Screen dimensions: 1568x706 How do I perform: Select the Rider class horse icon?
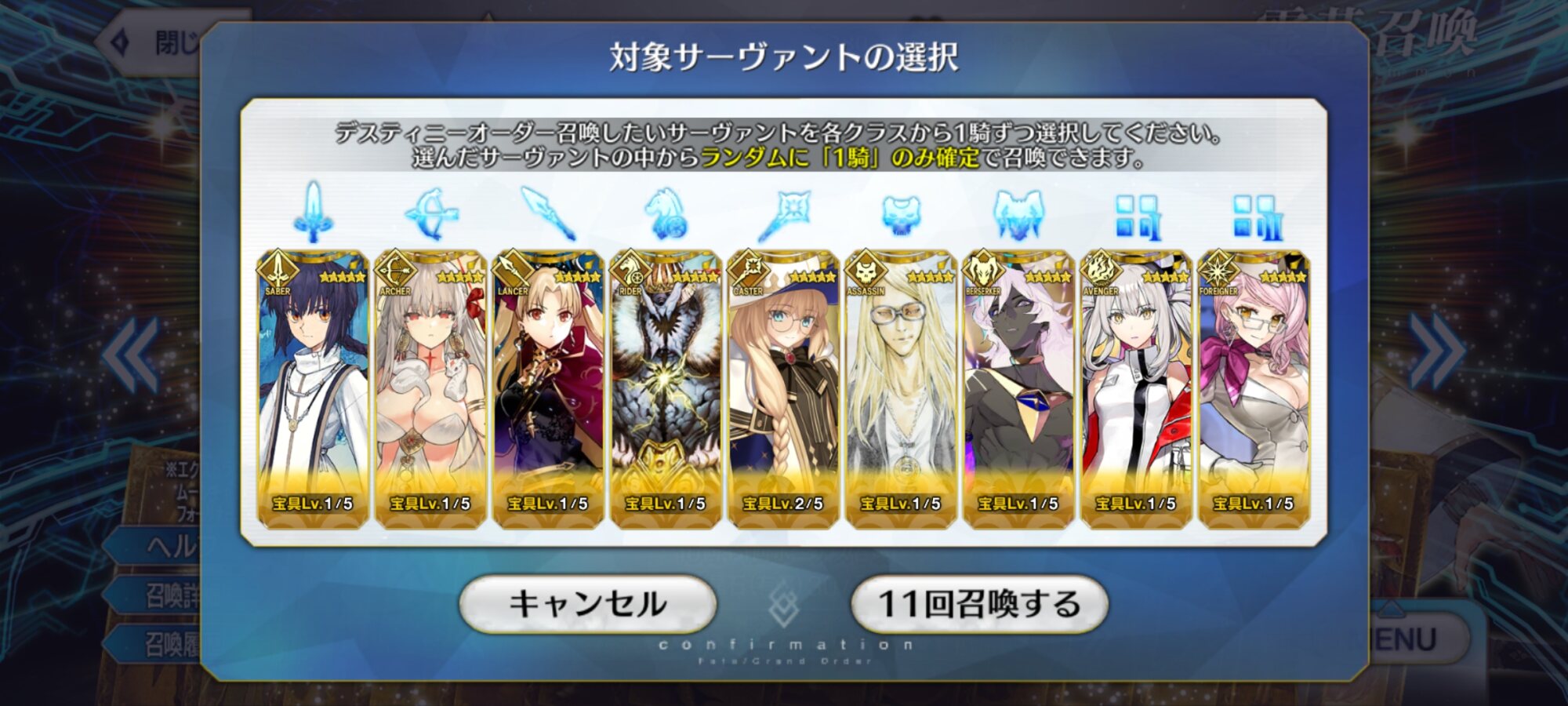tap(666, 213)
